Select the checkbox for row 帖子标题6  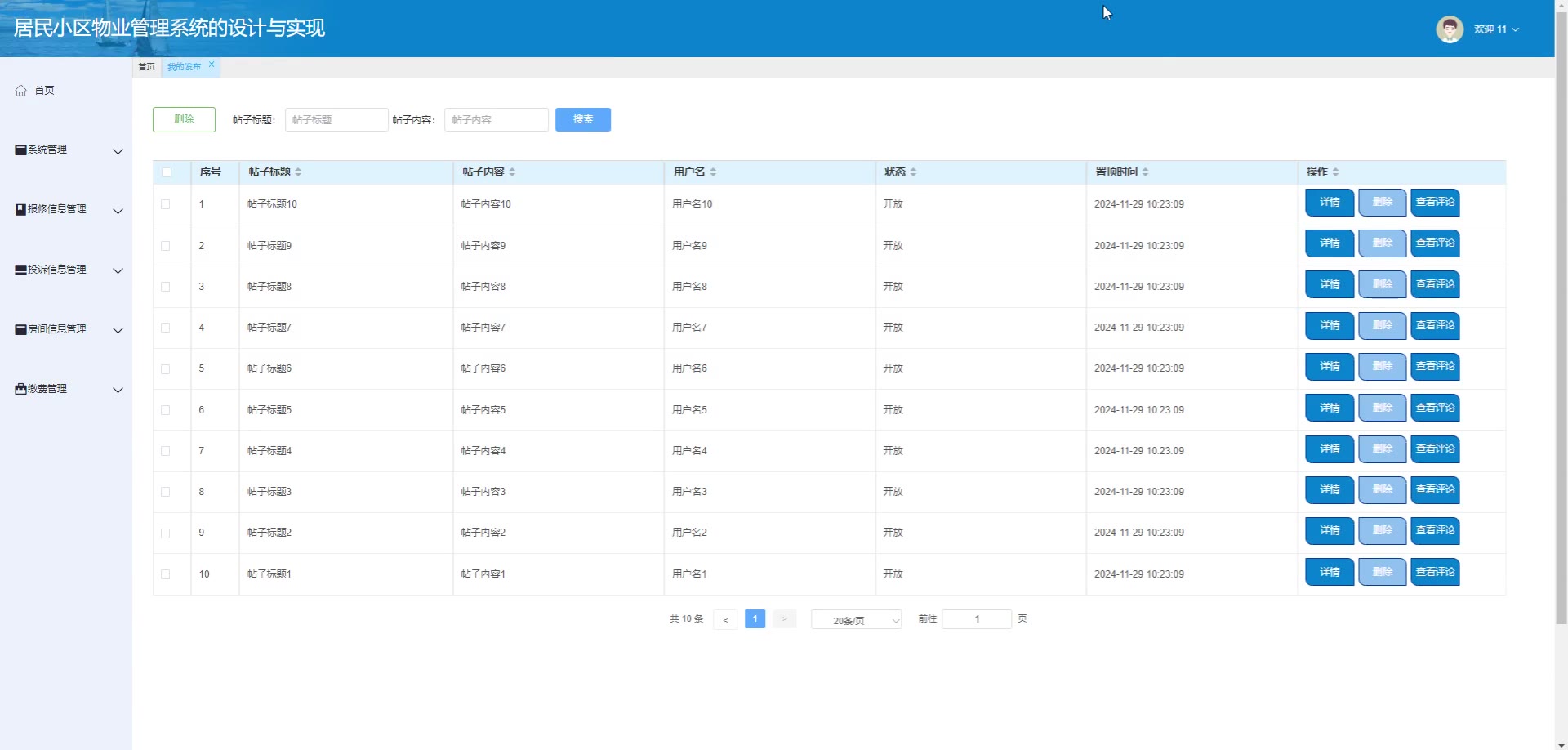[x=166, y=369]
